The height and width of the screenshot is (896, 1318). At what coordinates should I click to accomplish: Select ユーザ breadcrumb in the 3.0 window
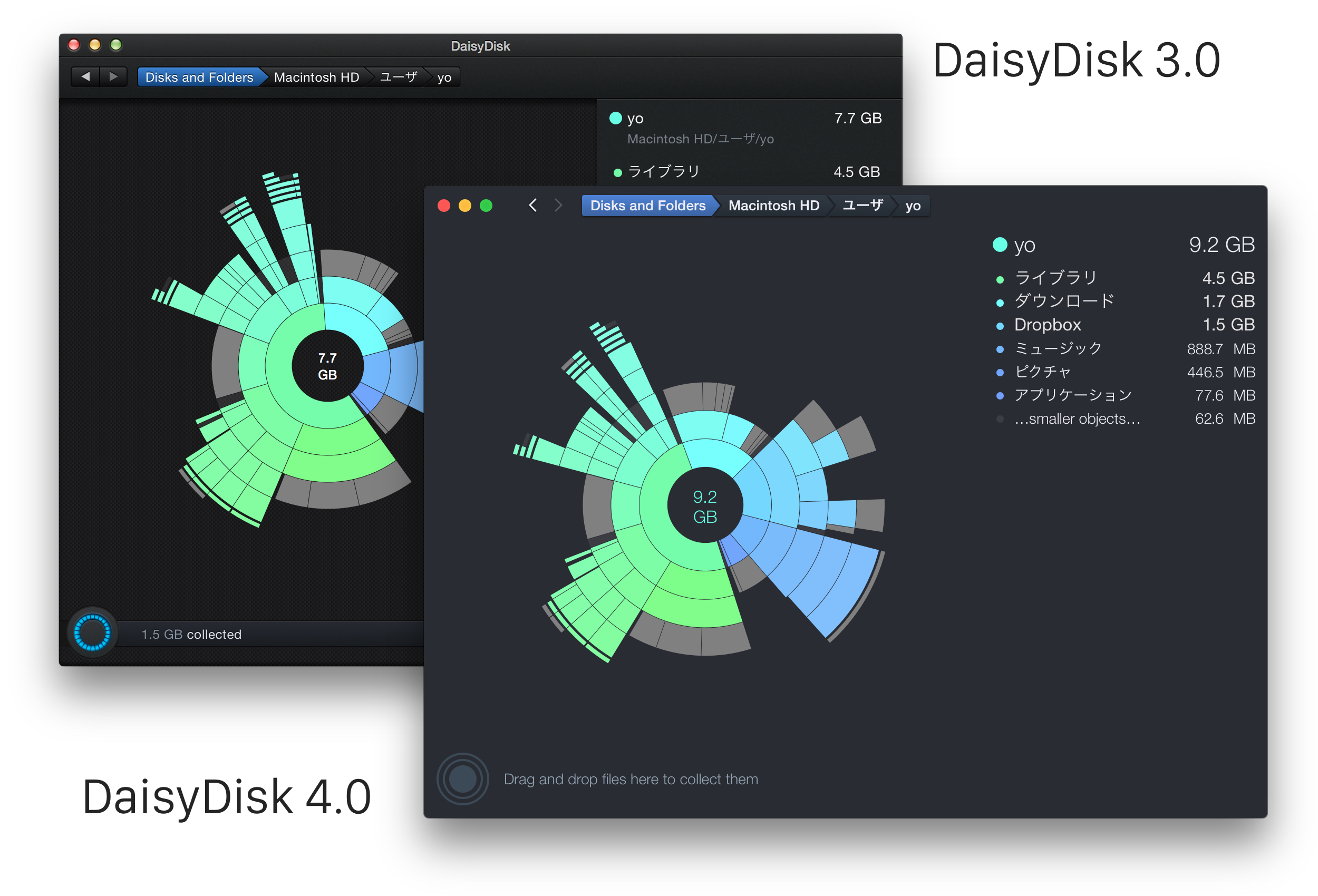[x=399, y=77]
